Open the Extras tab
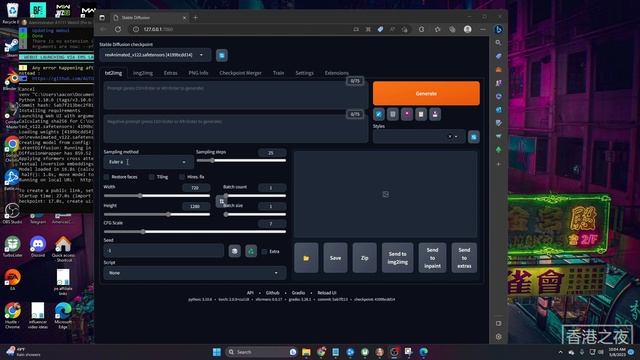Viewport: 640px width, 360px height. click(171, 73)
